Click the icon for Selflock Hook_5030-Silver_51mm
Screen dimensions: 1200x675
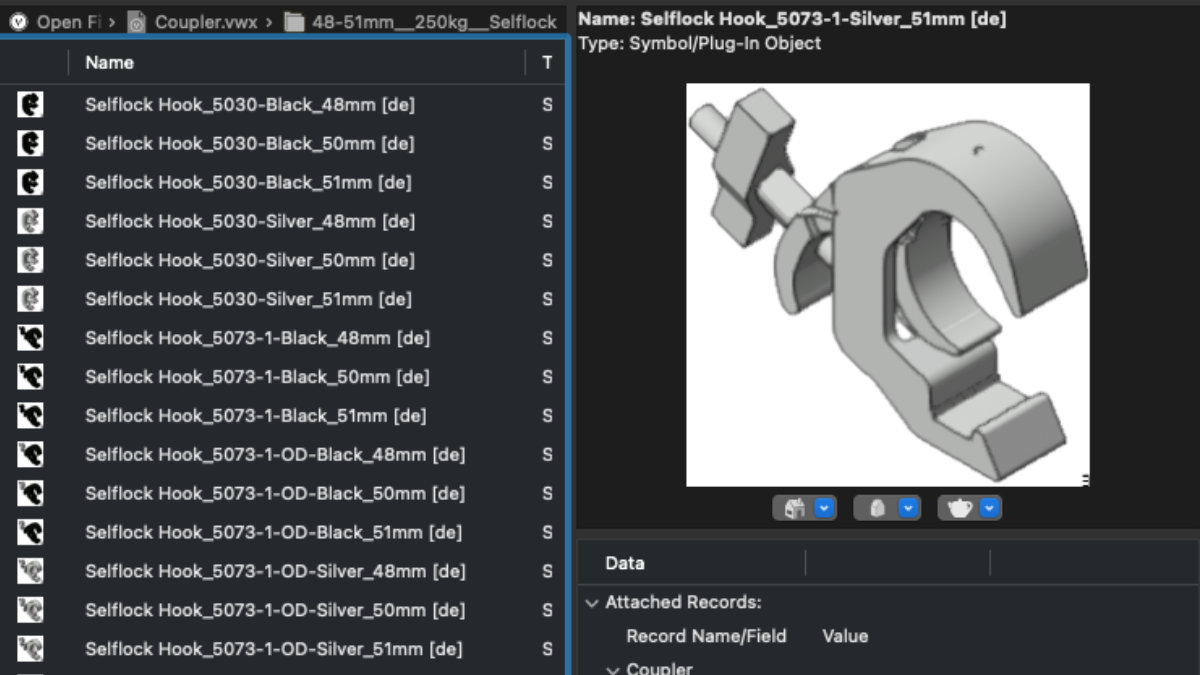coord(30,299)
